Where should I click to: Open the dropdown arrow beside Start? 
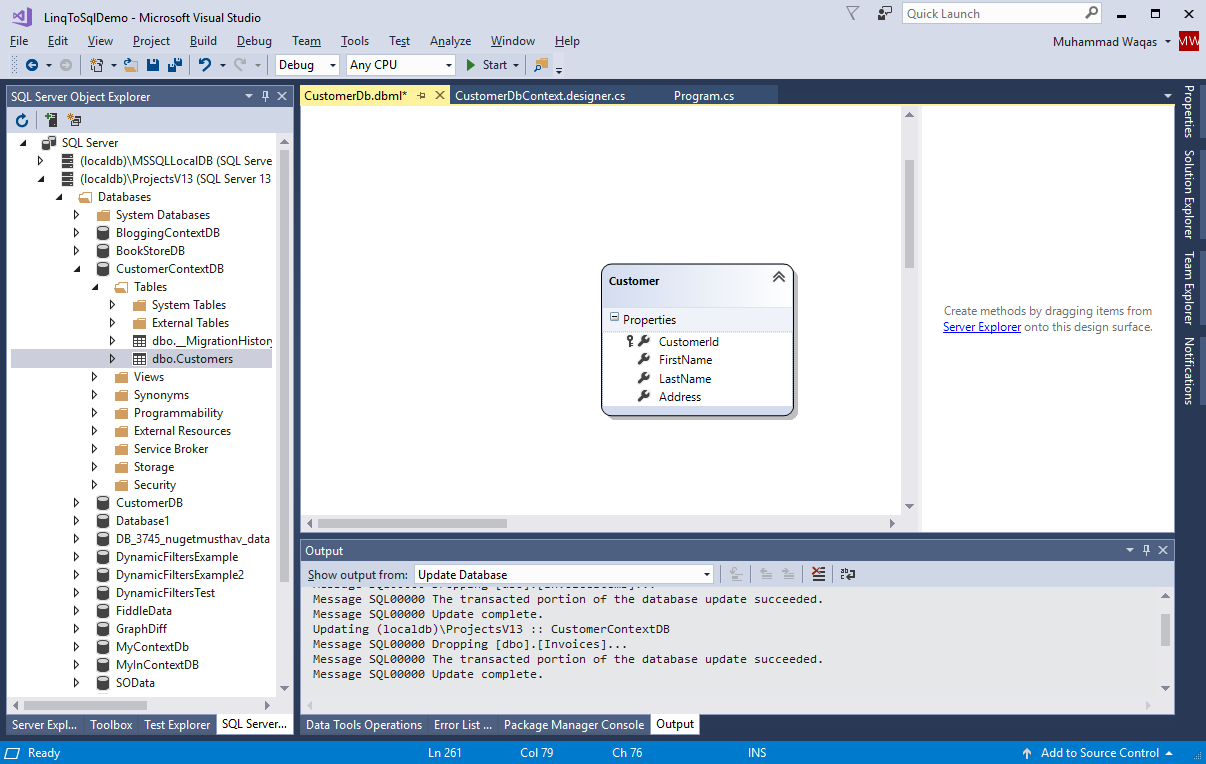click(x=516, y=65)
